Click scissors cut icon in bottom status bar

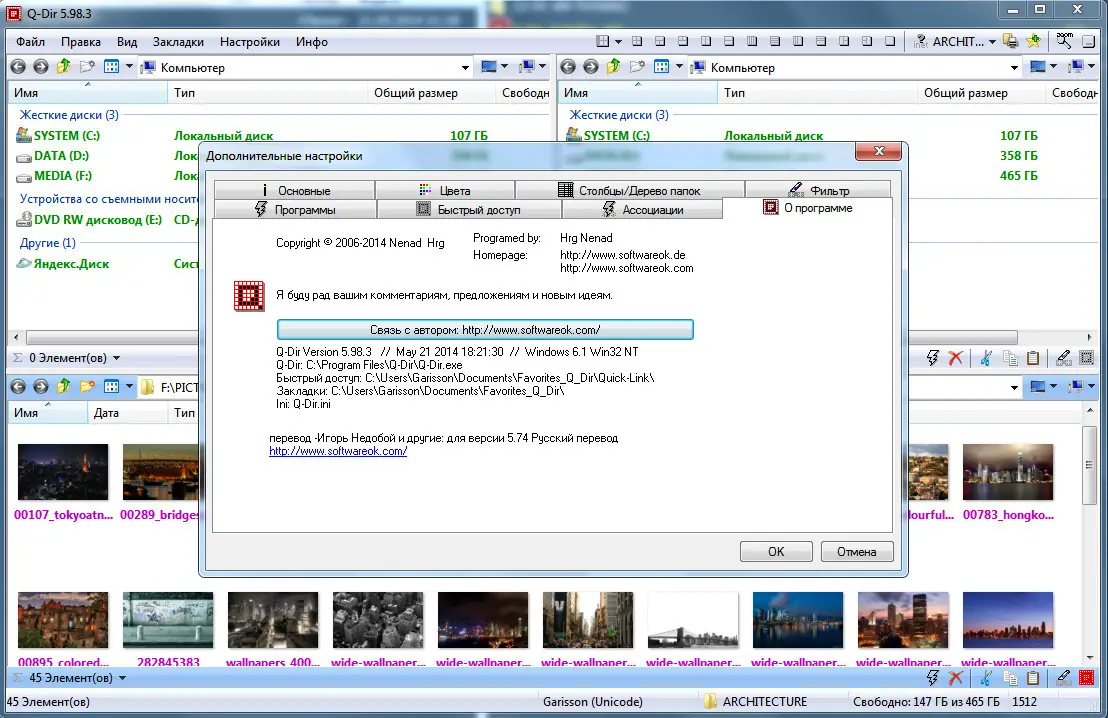(x=986, y=678)
